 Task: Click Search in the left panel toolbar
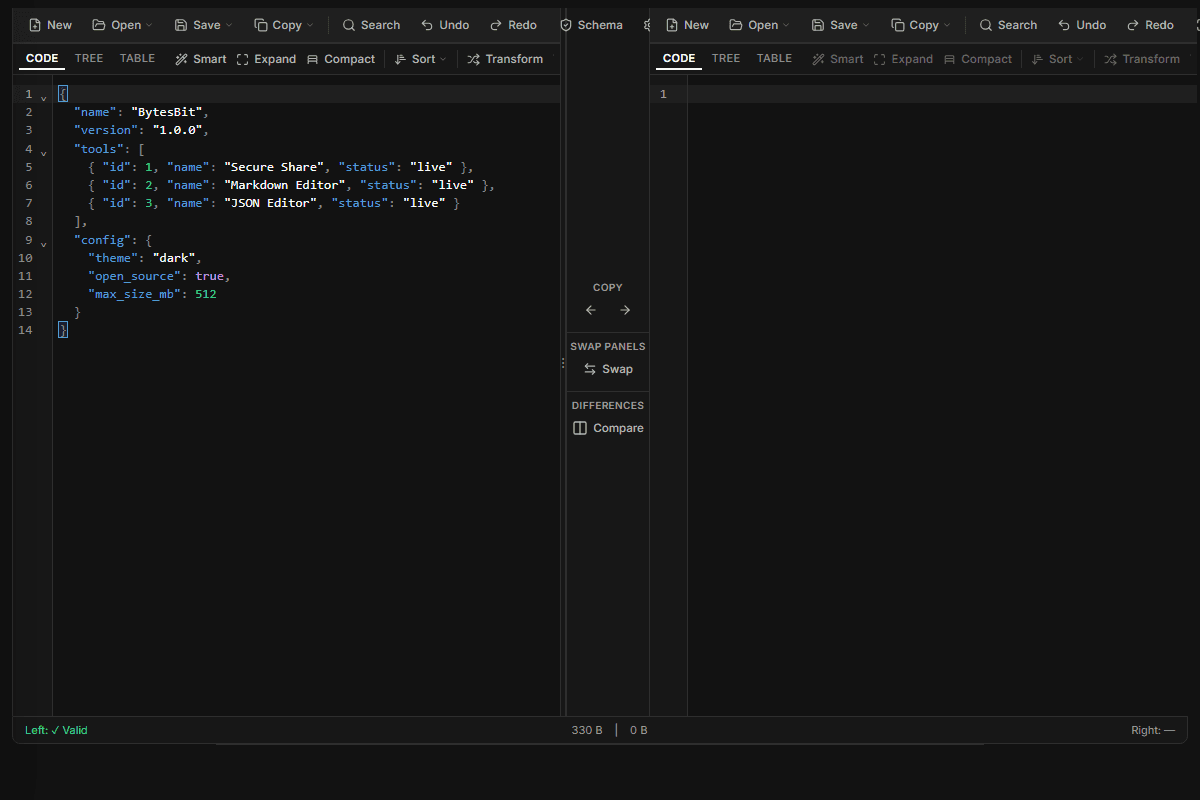pyautogui.click(x=371, y=25)
